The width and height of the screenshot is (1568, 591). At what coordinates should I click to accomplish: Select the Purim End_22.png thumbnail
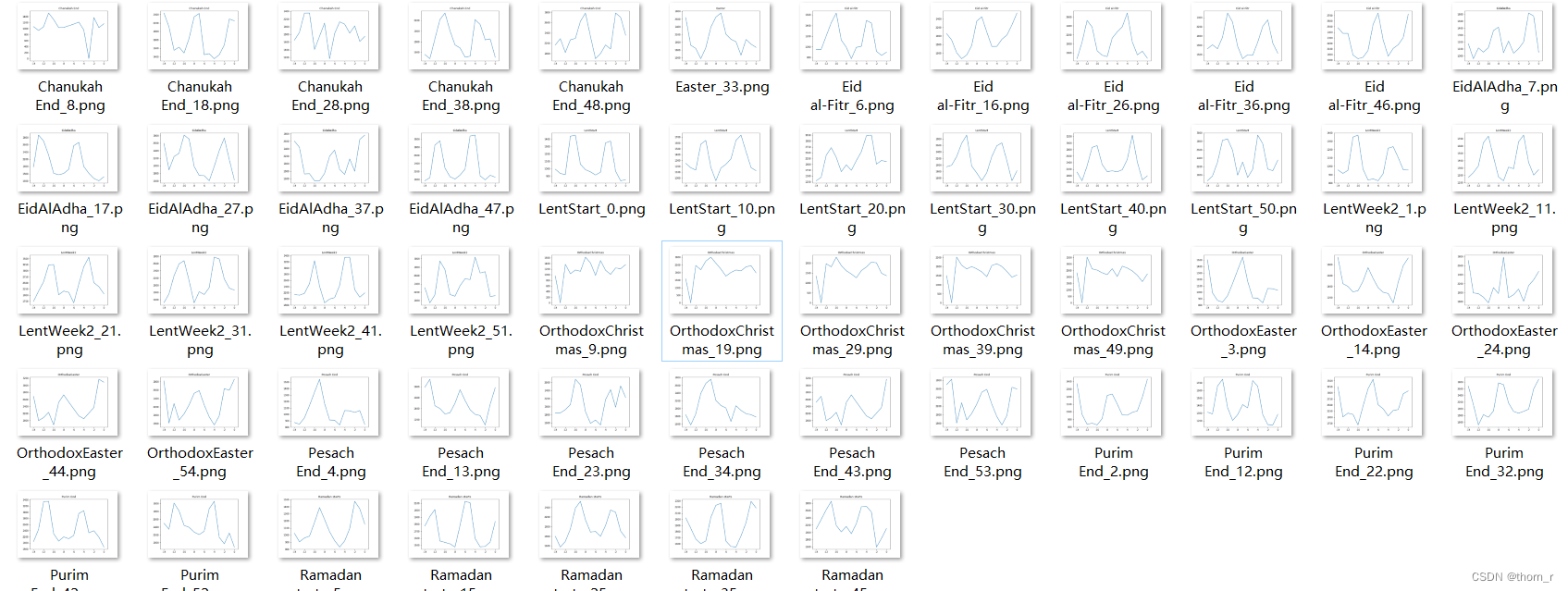click(1373, 403)
